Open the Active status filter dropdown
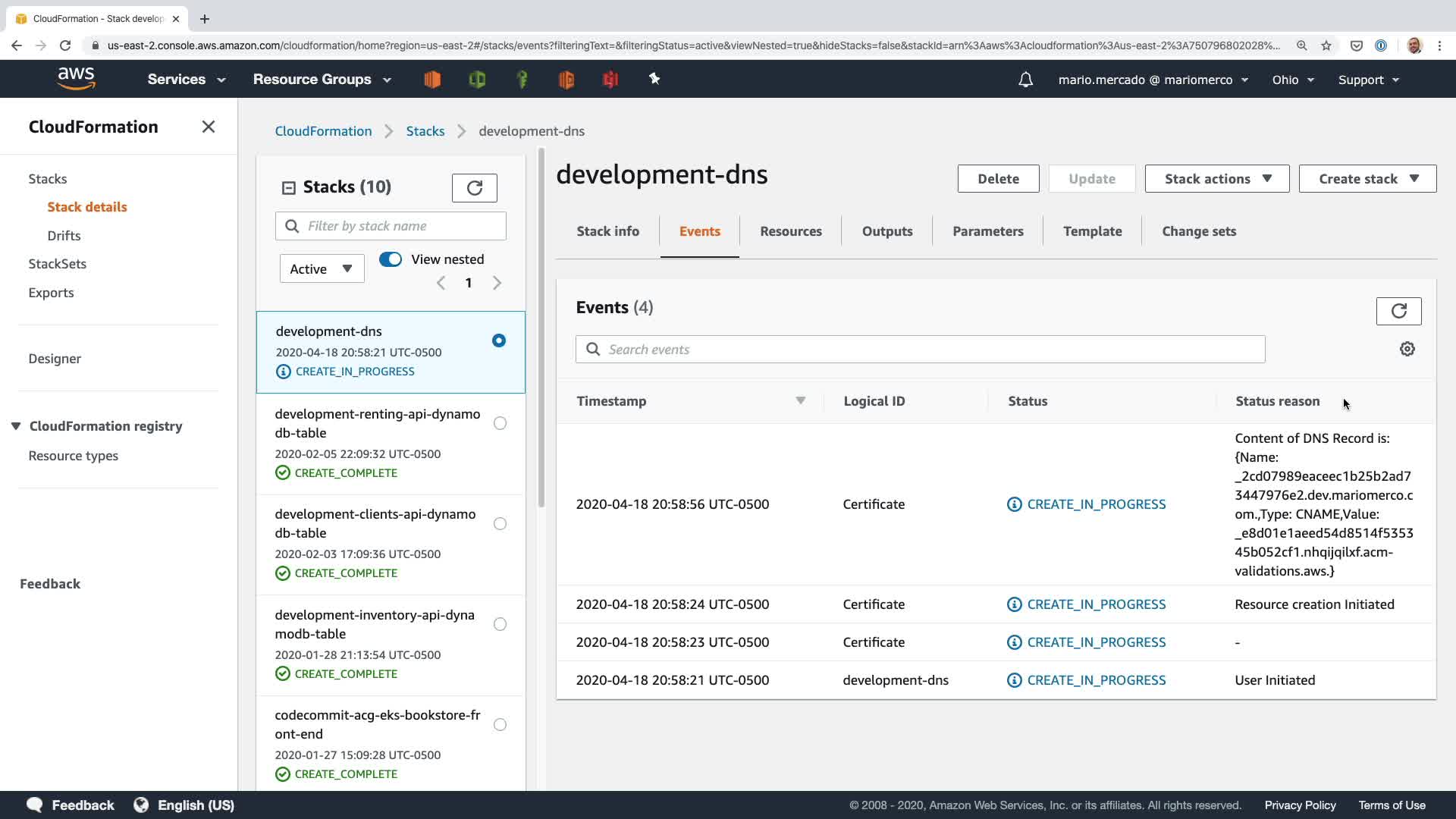 (322, 268)
